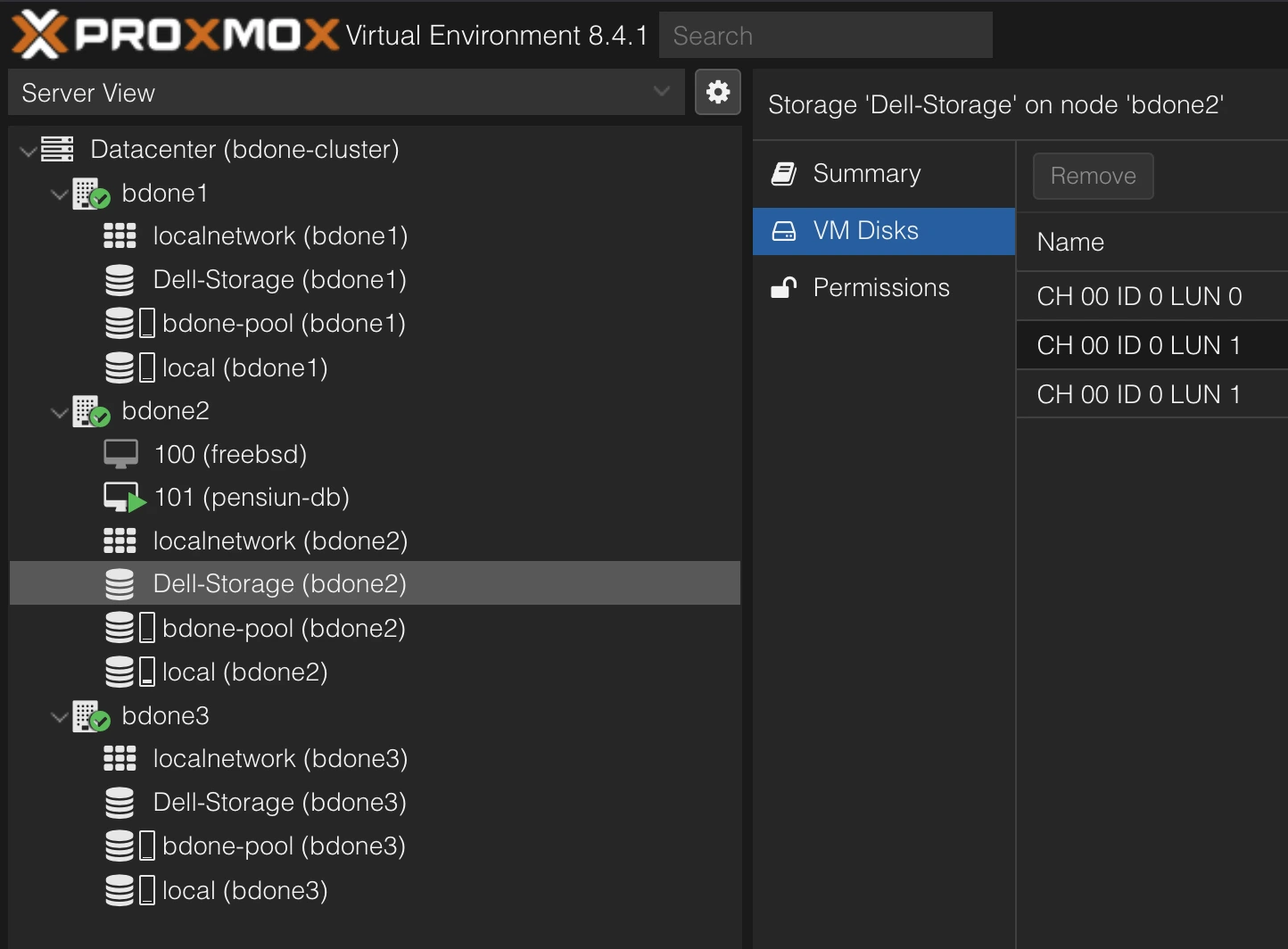Click the Dell-Storage (bdone3) database icon
1288x949 pixels.
click(120, 803)
